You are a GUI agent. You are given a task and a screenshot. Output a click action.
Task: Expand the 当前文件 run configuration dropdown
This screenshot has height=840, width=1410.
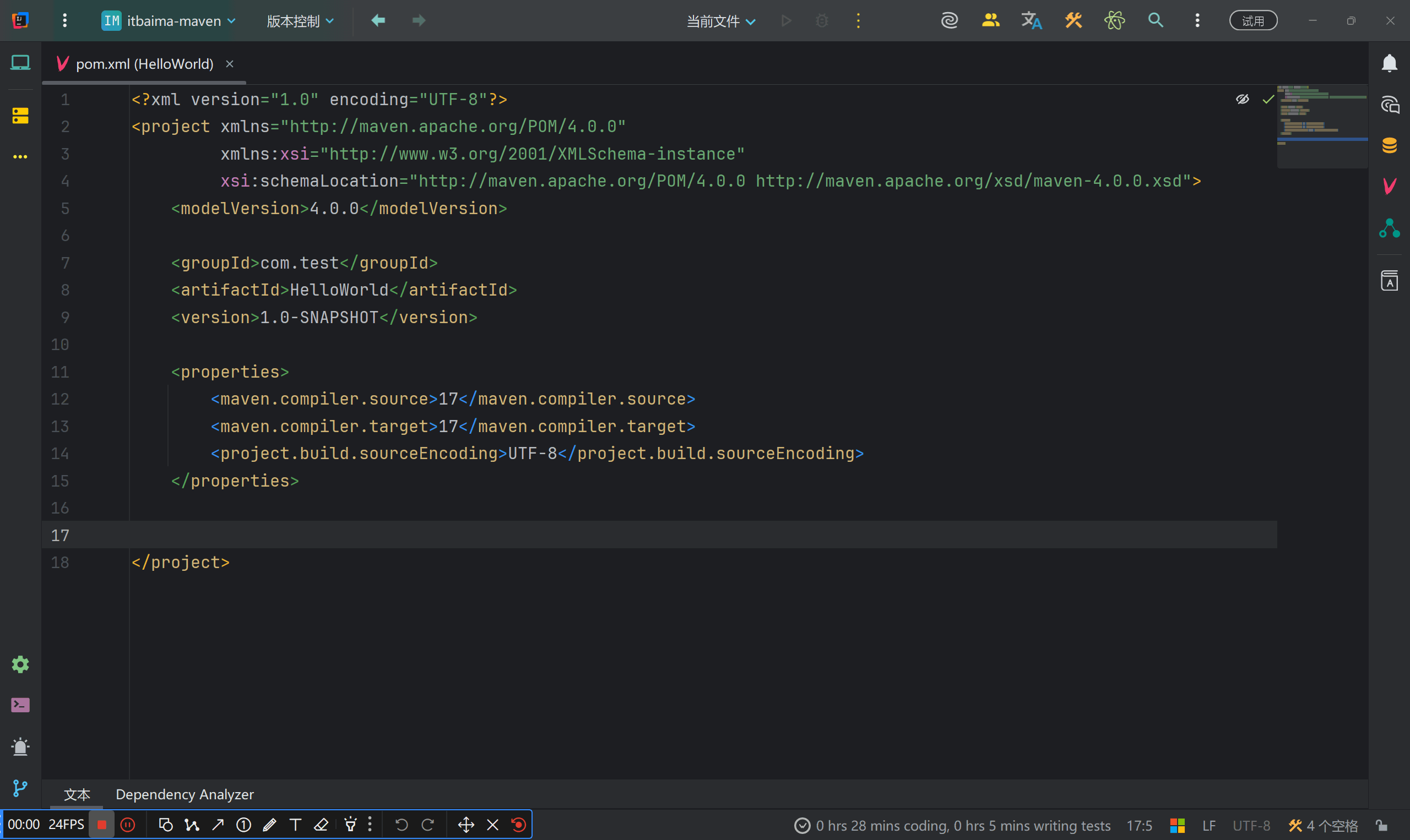720,21
